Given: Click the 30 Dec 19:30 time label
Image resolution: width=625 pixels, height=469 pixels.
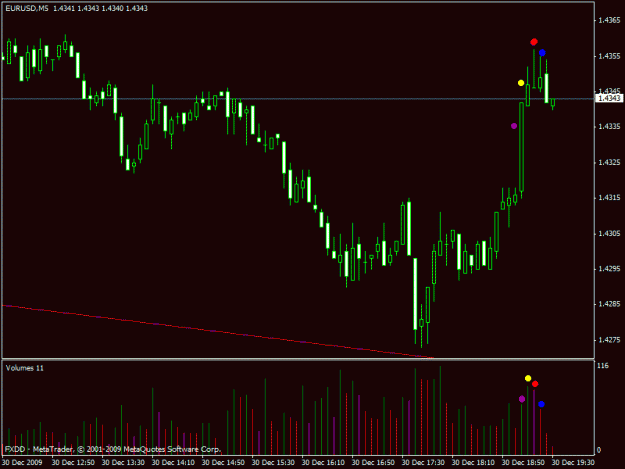Looking at the screenshot, I should (573, 462).
